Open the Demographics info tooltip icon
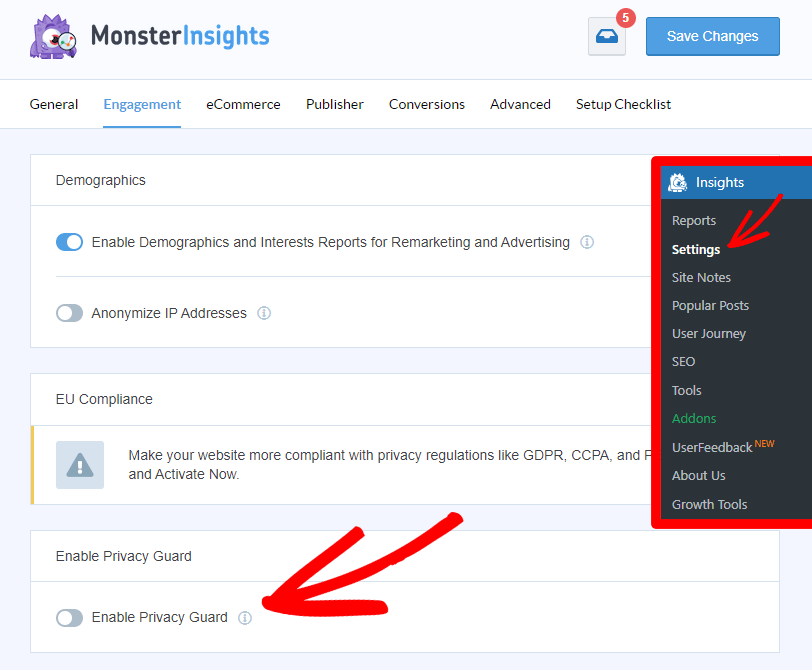The image size is (812, 670). 587,242
